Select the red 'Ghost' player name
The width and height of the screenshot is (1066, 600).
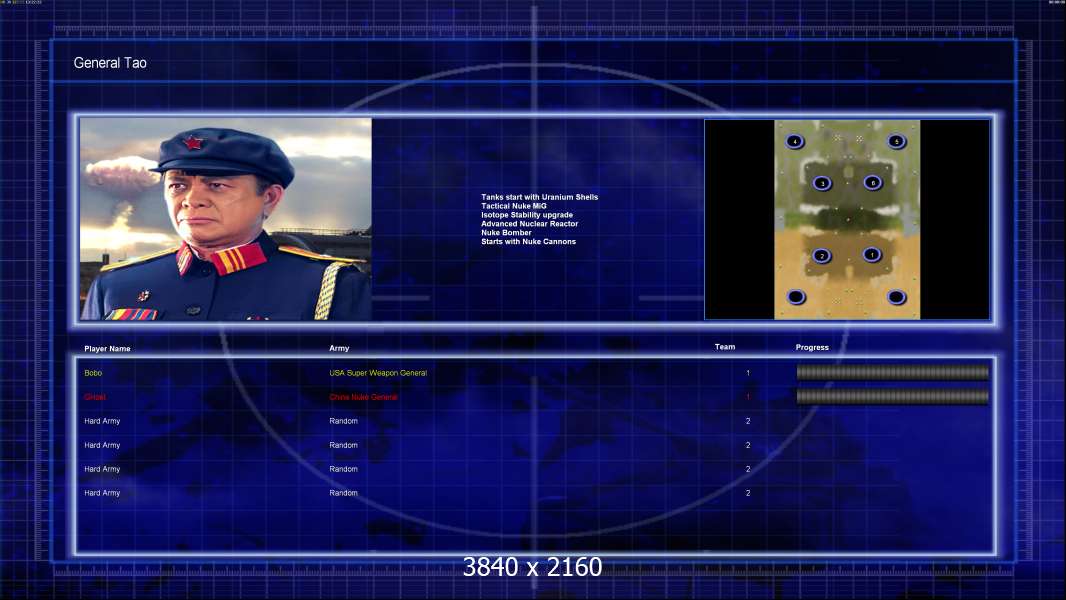pyautogui.click(x=95, y=397)
